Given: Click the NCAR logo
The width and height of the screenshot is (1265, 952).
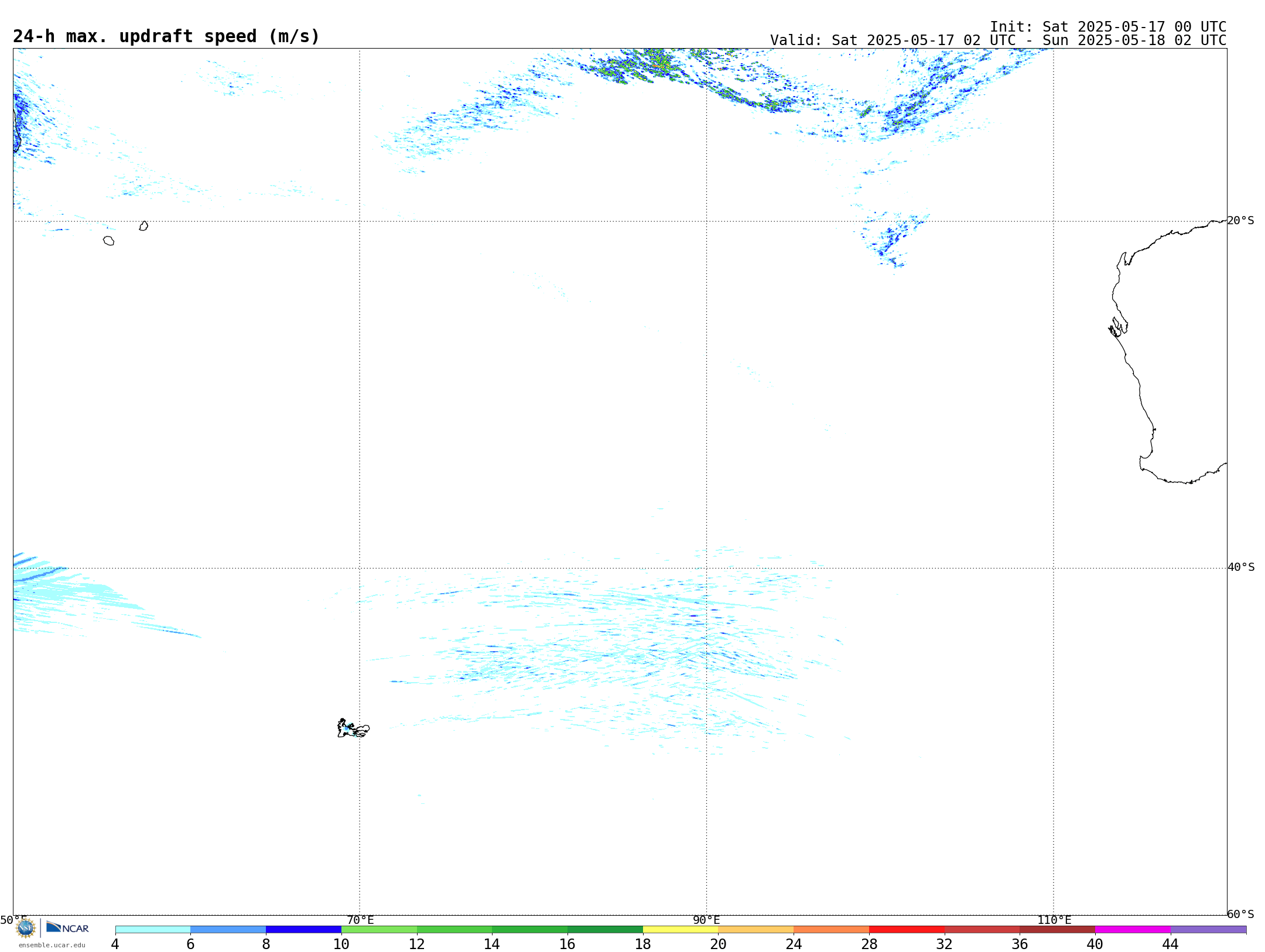Looking at the screenshot, I should [x=67, y=927].
